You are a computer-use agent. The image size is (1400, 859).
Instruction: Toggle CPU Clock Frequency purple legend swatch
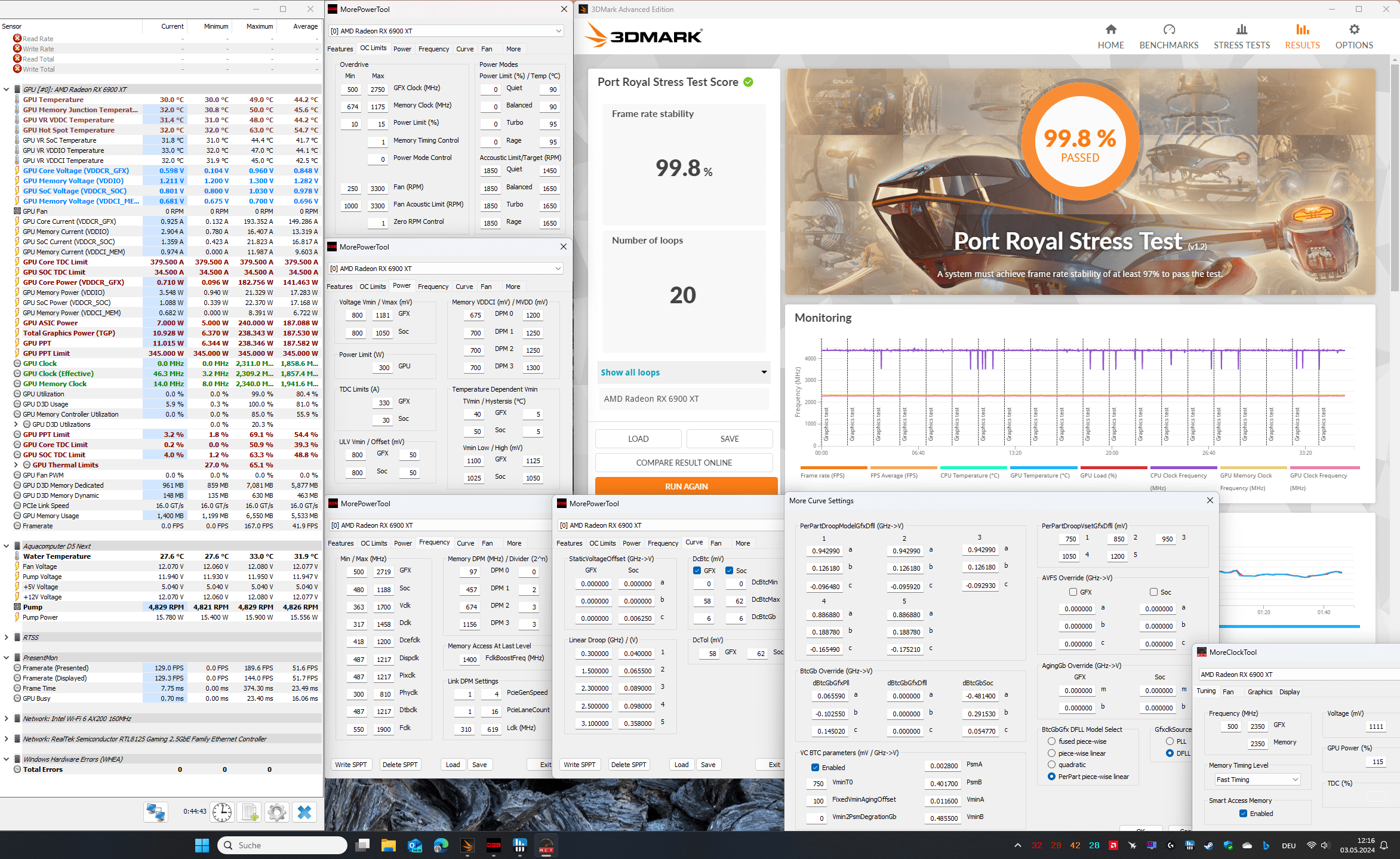(x=1183, y=468)
